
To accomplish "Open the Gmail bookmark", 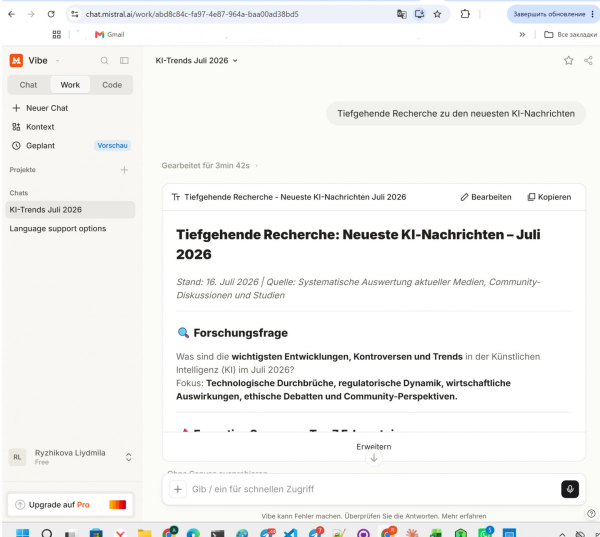I will click(x=110, y=34).
